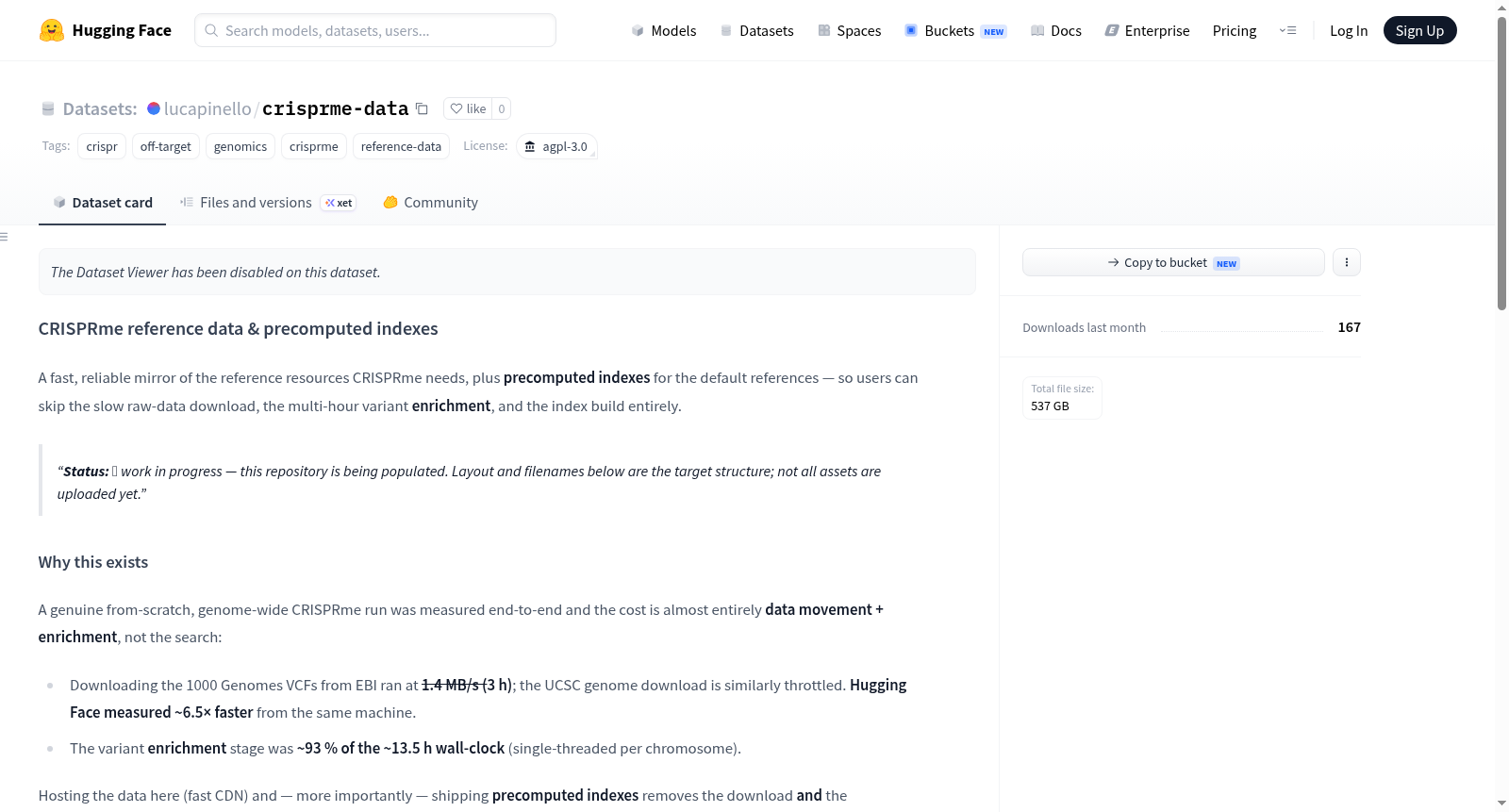Image resolution: width=1509 pixels, height=812 pixels.
Task: Open the Files and versions tab
Action: click(x=268, y=202)
